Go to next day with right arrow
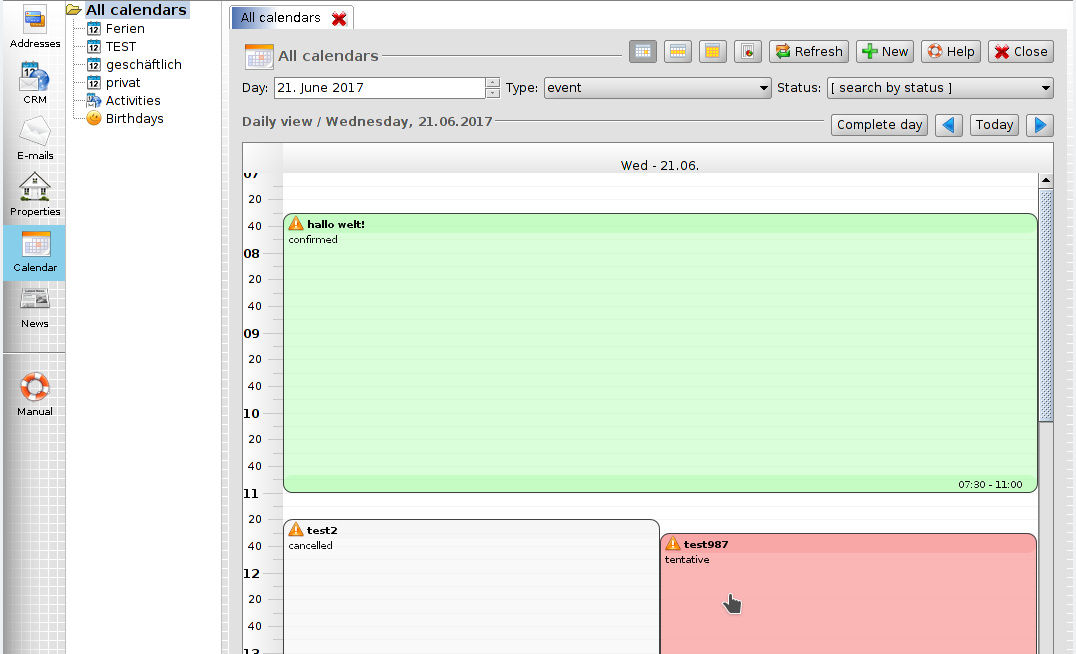 [1040, 125]
